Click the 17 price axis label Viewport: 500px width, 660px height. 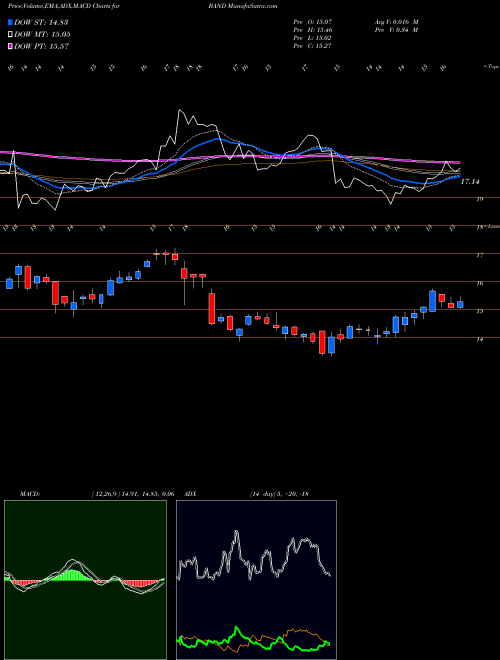[479, 255]
